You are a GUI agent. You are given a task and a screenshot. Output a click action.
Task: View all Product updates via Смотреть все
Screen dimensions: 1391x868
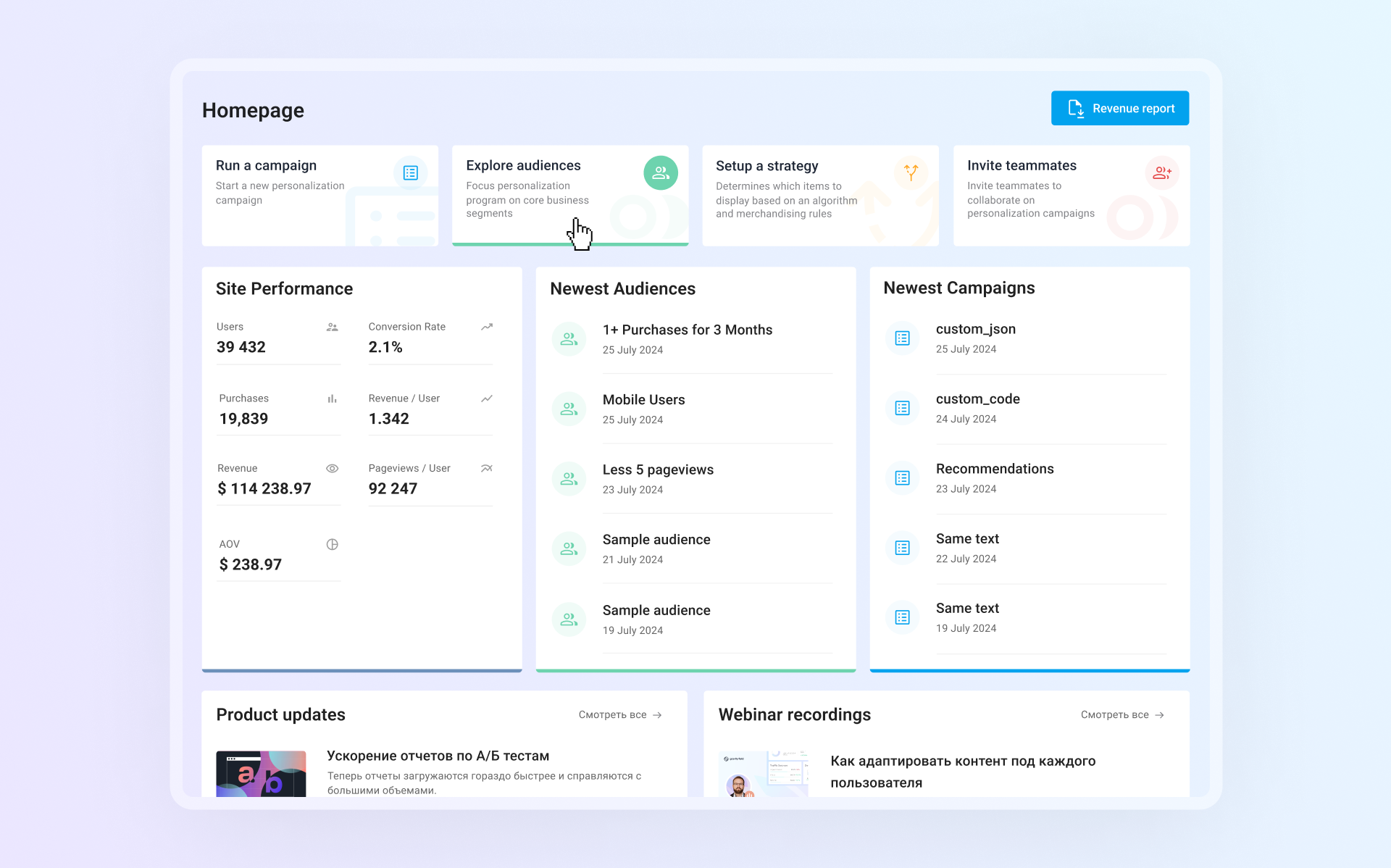(620, 714)
